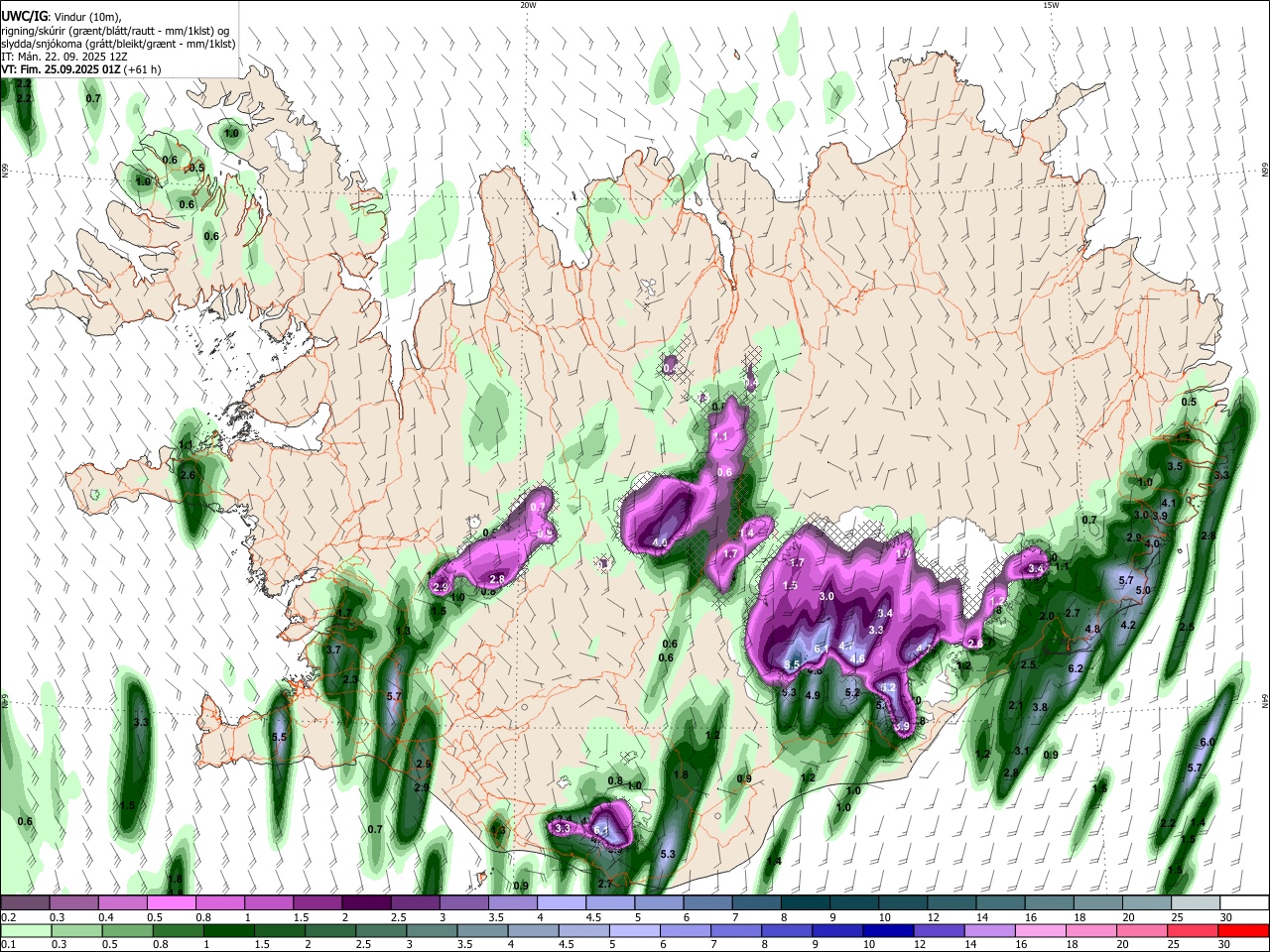Click the '3.8' precipitation value on map
The image size is (1270, 952).
[x=1040, y=707]
